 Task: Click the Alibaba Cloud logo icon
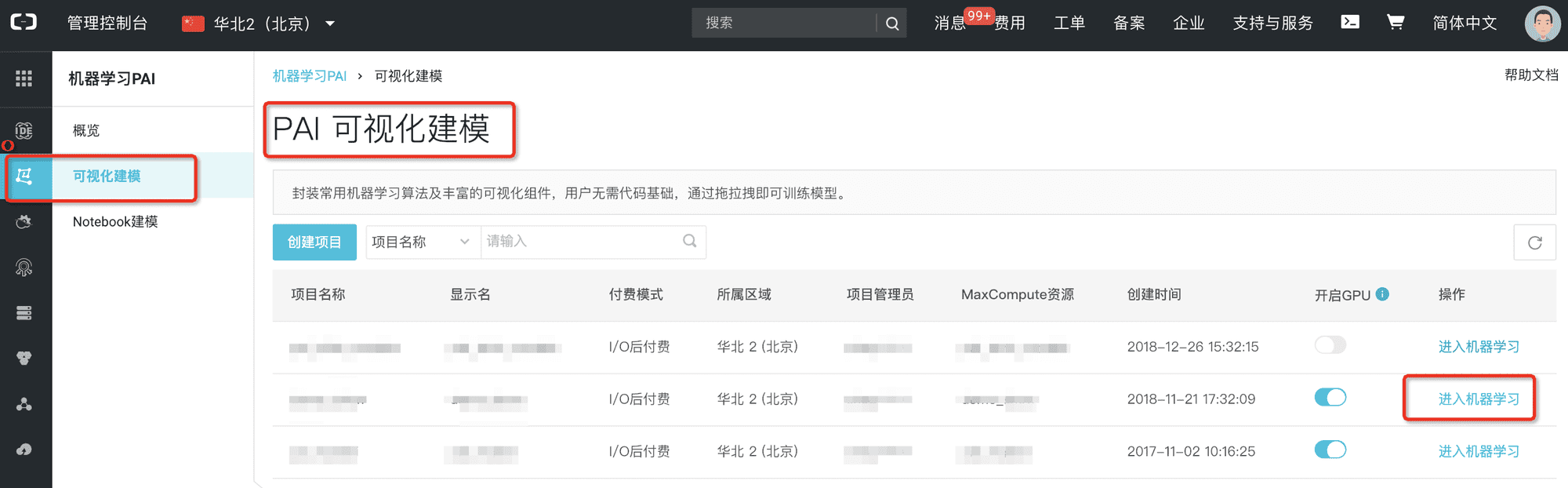pyautogui.click(x=24, y=22)
